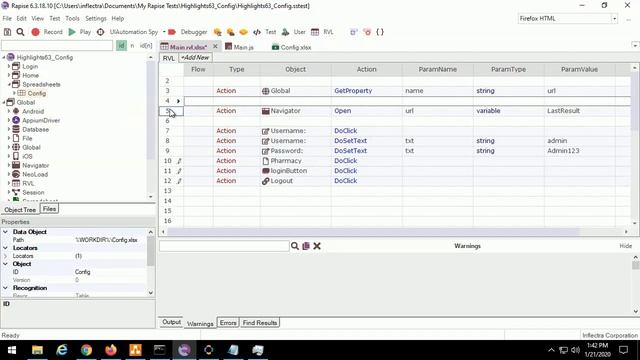Viewport: 640px width, 360px height.
Task: Launch the Debugger
Action: pyautogui.click(x=188, y=32)
